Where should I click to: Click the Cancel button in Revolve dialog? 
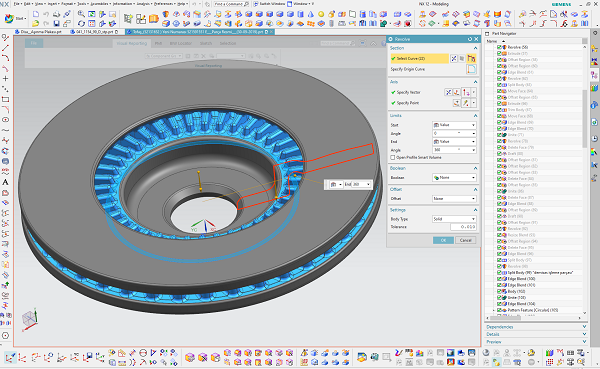[x=465, y=240]
